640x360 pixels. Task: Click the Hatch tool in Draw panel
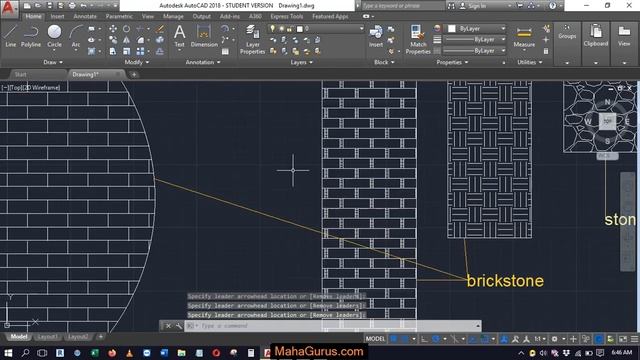[91, 51]
